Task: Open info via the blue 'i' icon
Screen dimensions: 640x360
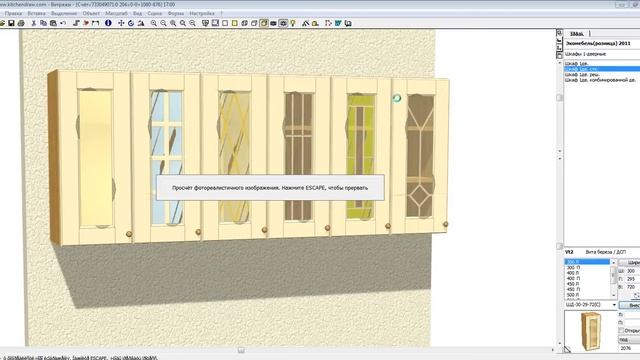Action: pos(108,23)
